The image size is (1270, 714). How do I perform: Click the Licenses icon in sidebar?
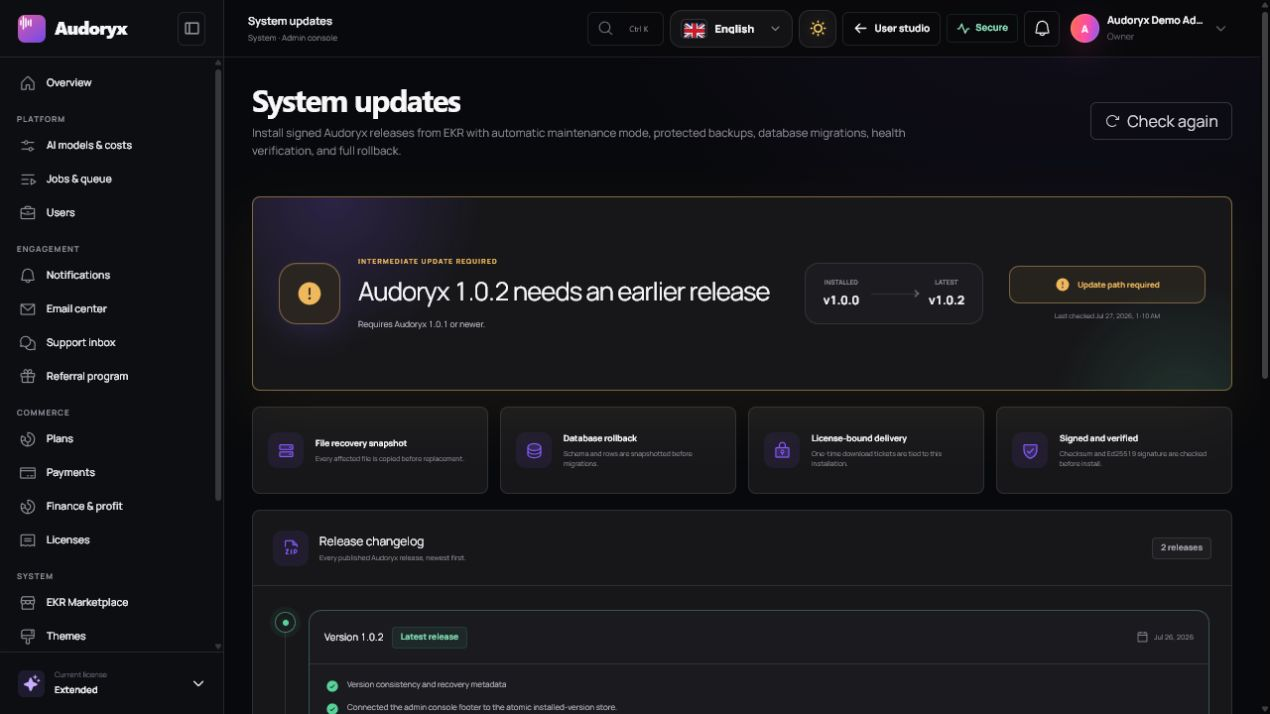click(28, 540)
